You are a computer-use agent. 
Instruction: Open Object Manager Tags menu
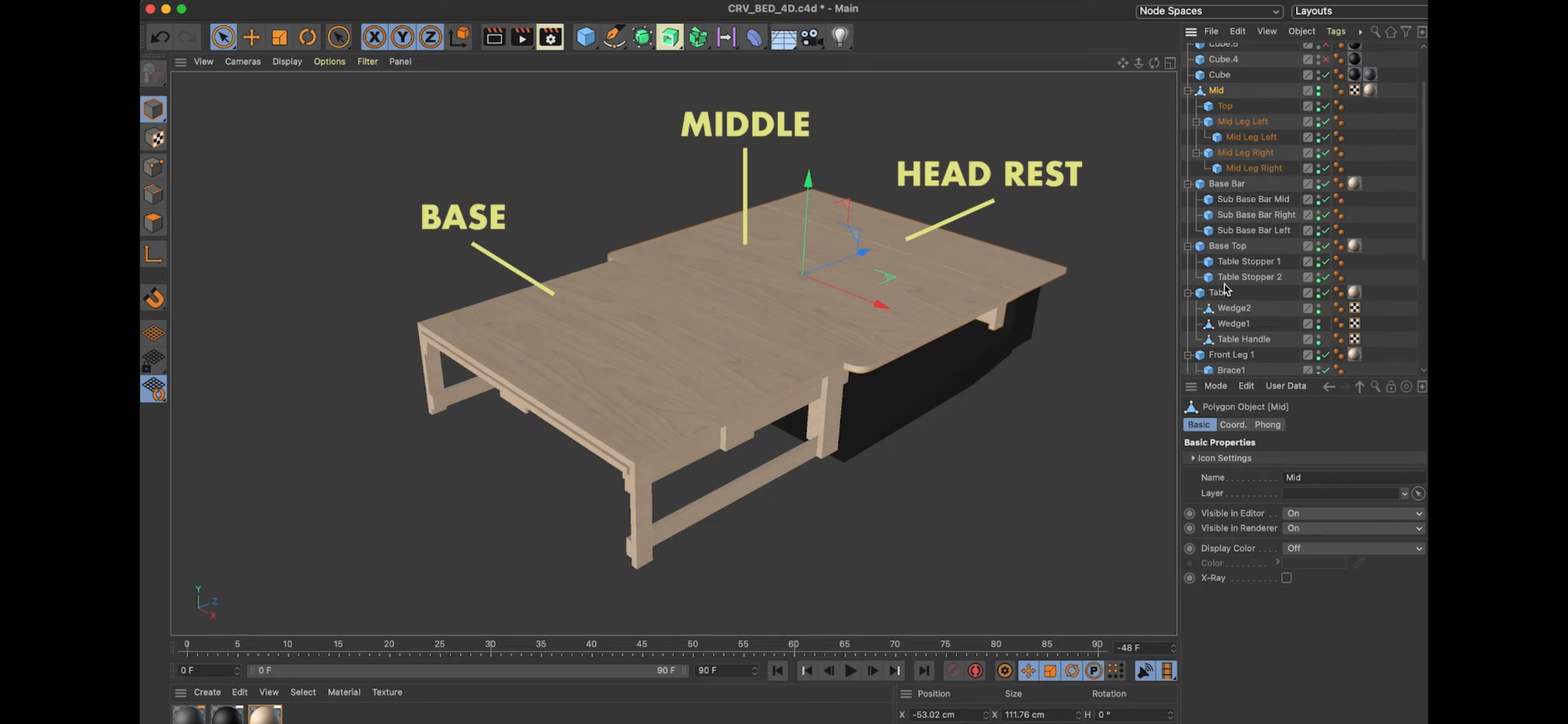(x=1336, y=31)
